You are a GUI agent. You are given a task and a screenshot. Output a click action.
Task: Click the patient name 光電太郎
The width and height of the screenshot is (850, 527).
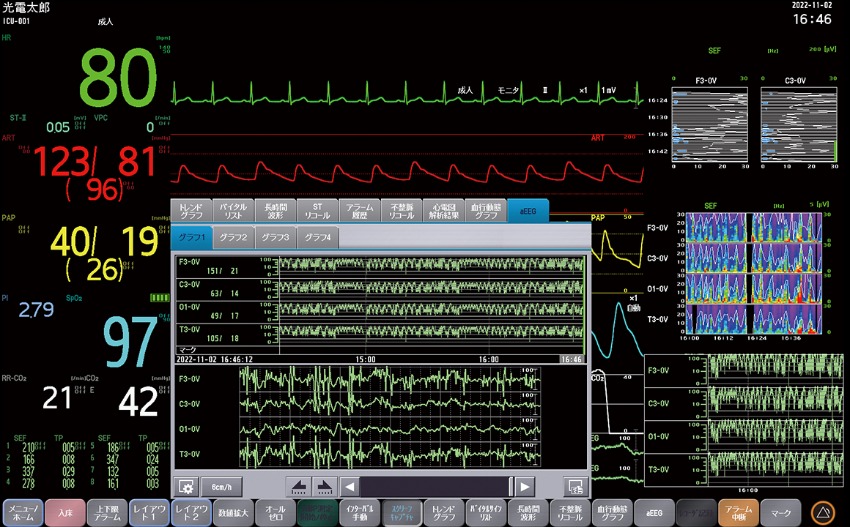click(x=26, y=8)
